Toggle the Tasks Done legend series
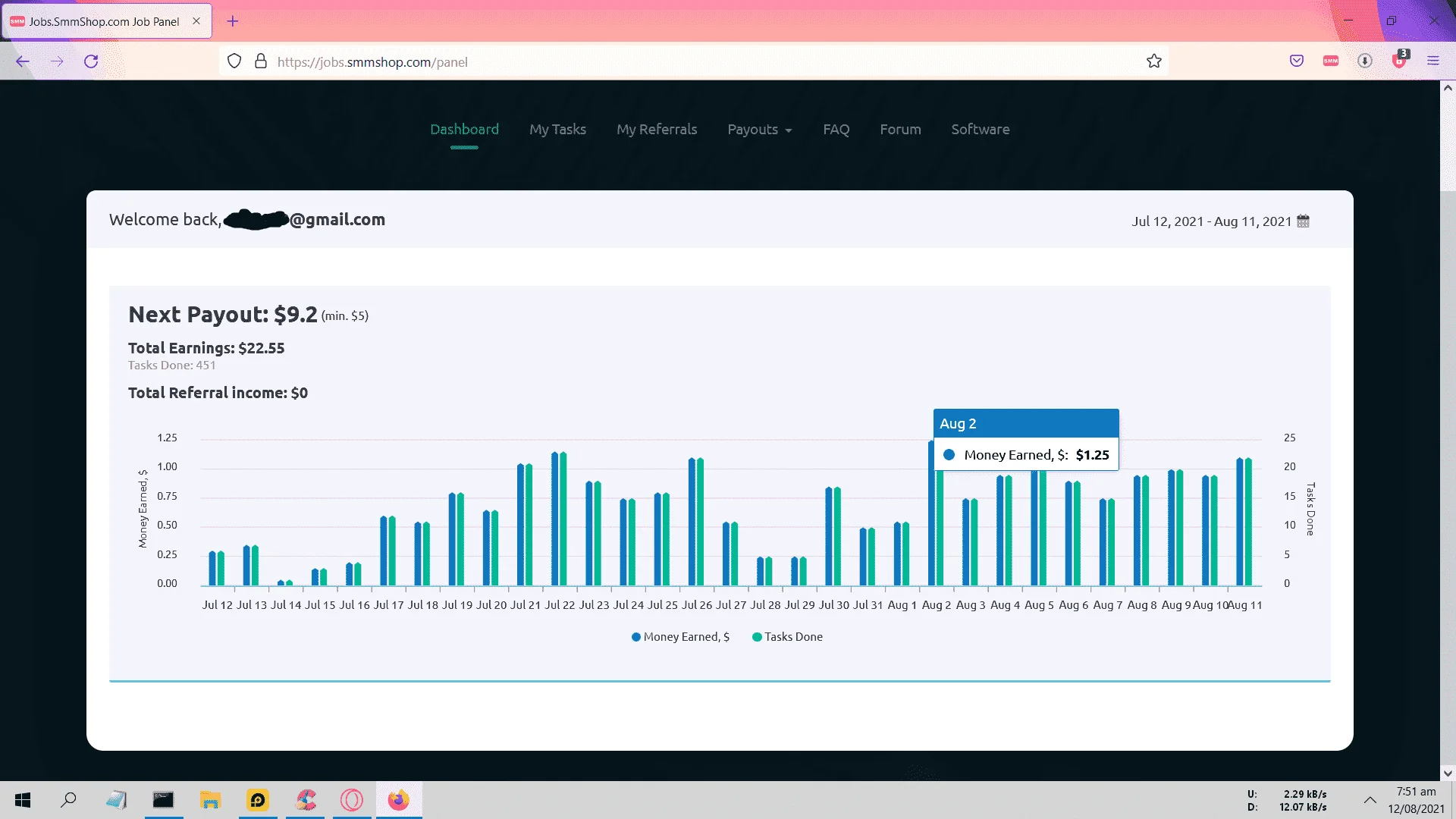The width and height of the screenshot is (1456, 819). coord(787,637)
